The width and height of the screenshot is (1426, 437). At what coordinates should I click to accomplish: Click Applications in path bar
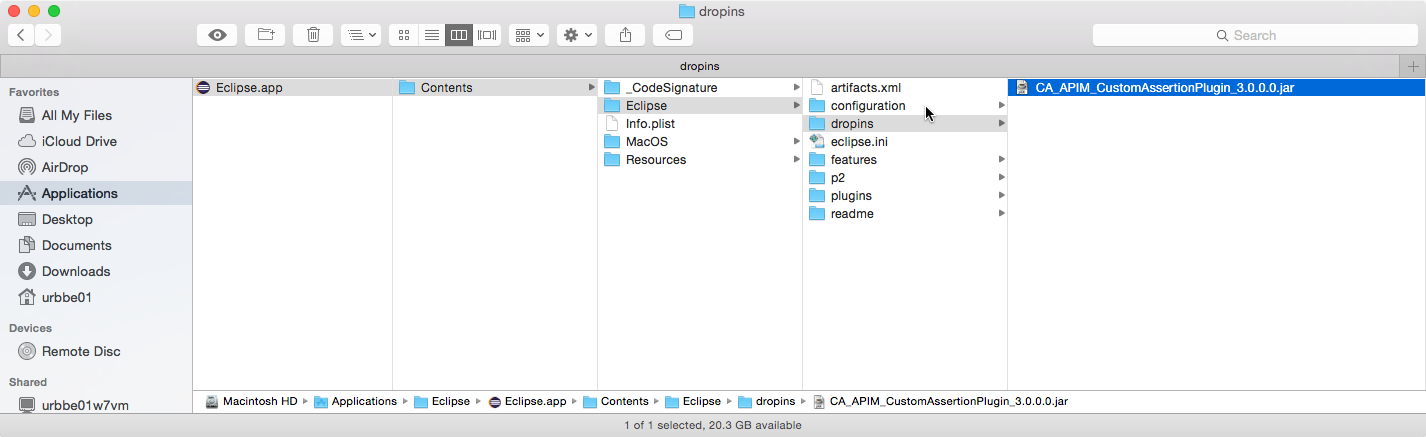(355, 401)
